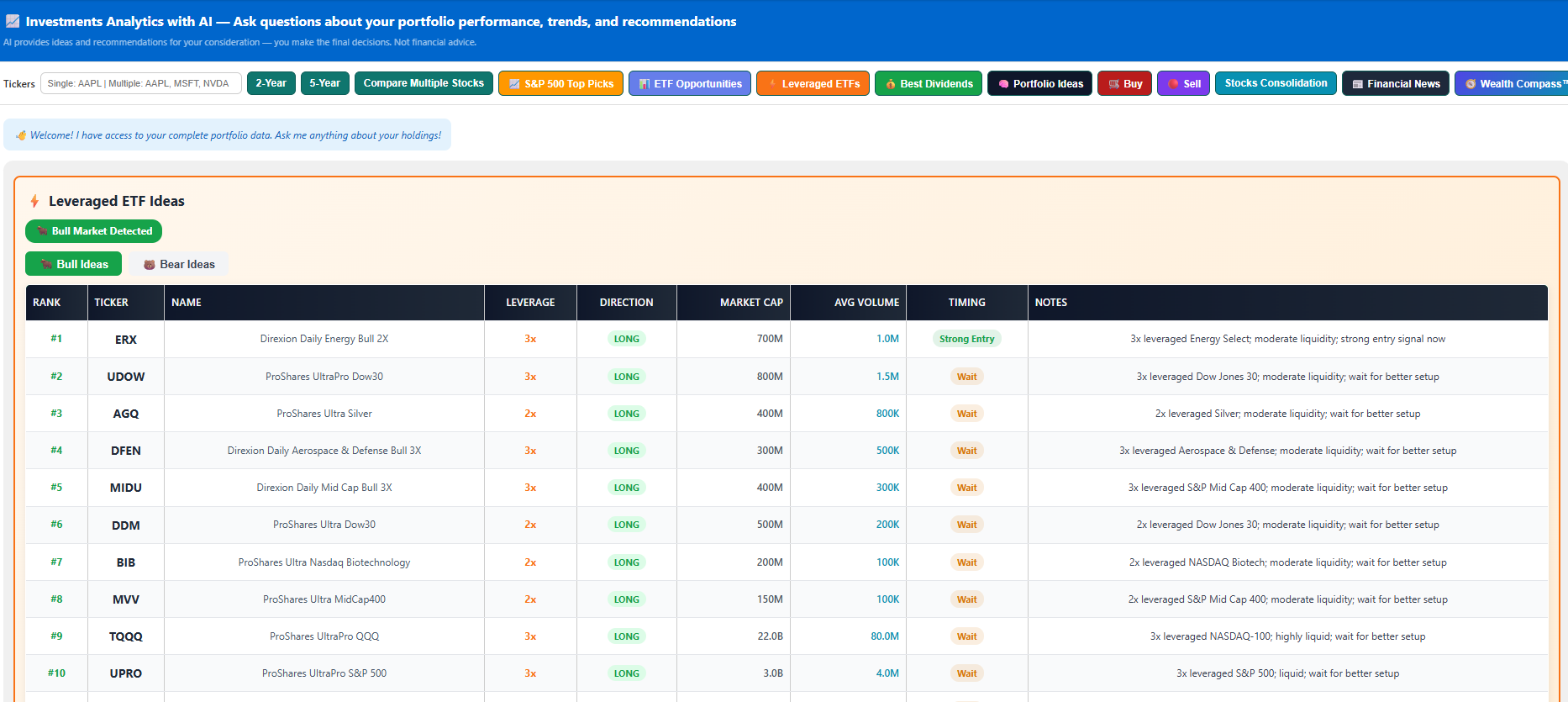Switch to Bear Ideas tab
Screen dimensions: 1568x702
[x=179, y=264]
